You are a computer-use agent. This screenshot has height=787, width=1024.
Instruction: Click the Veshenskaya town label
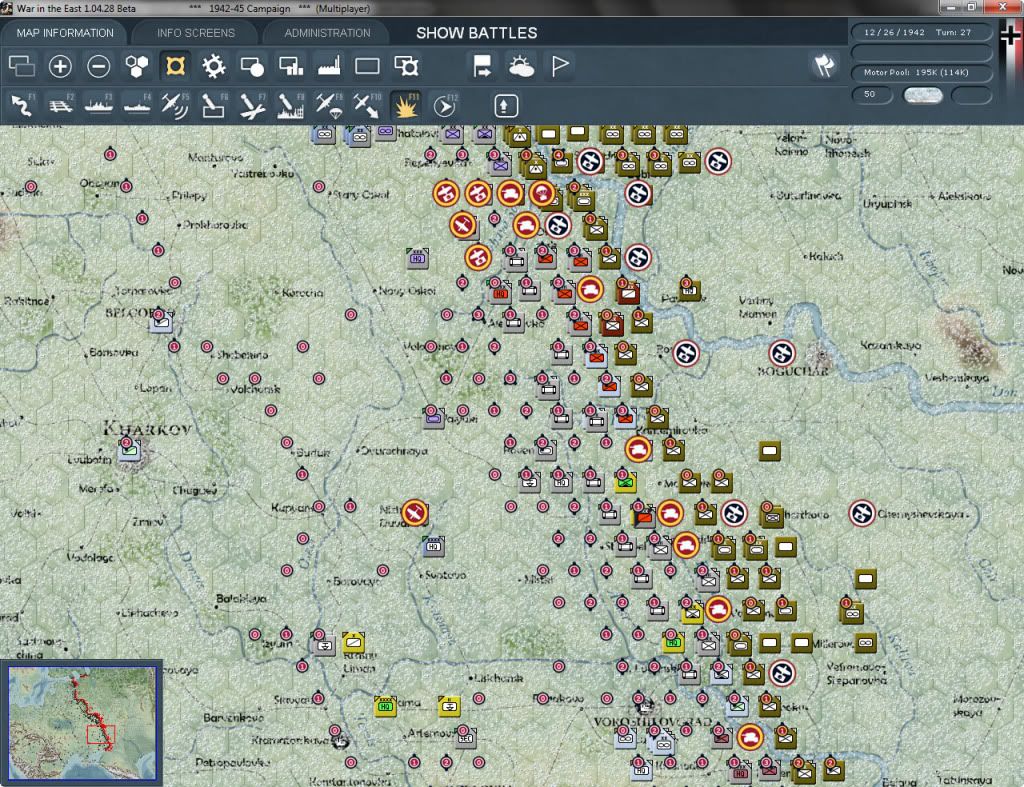(957, 377)
